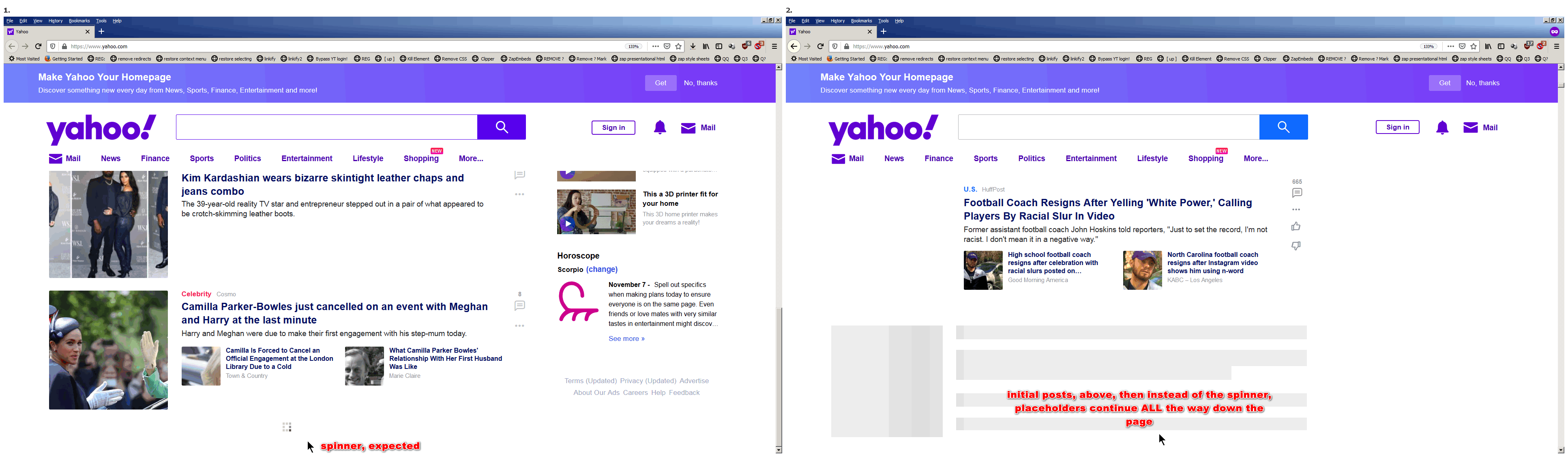Image resolution: width=1568 pixels, height=457 pixels.
Task: Open the Library icon in the left window toolbar
Action: [x=706, y=46]
